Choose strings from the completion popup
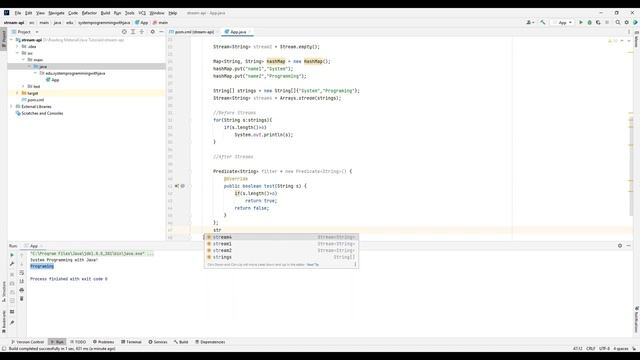The height and width of the screenshot is (360, 640). [281, 257]
